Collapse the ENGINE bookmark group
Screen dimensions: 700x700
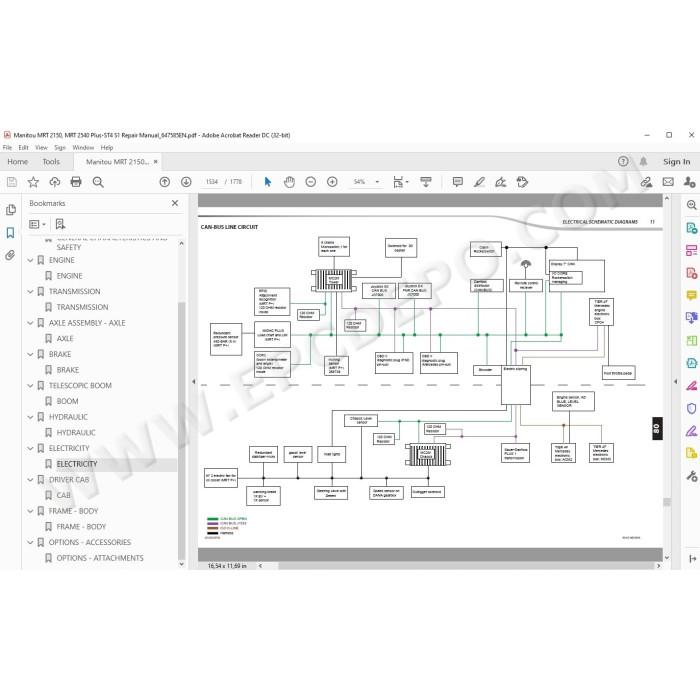(30, 260)
